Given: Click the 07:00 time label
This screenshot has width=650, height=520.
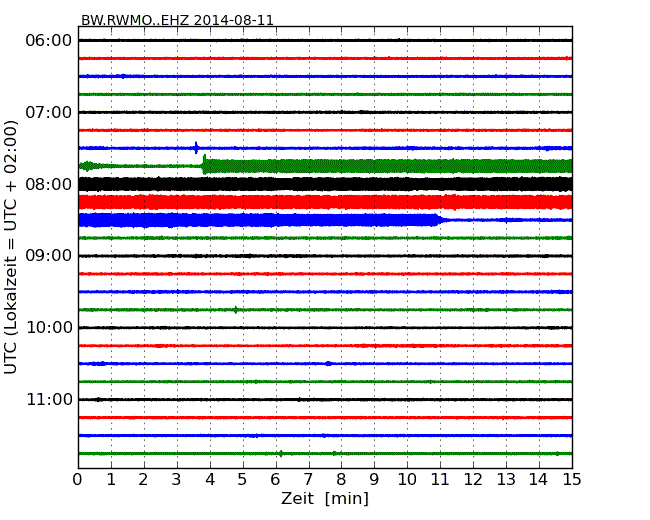Looking at the screenshot, I should pos(49,112).
